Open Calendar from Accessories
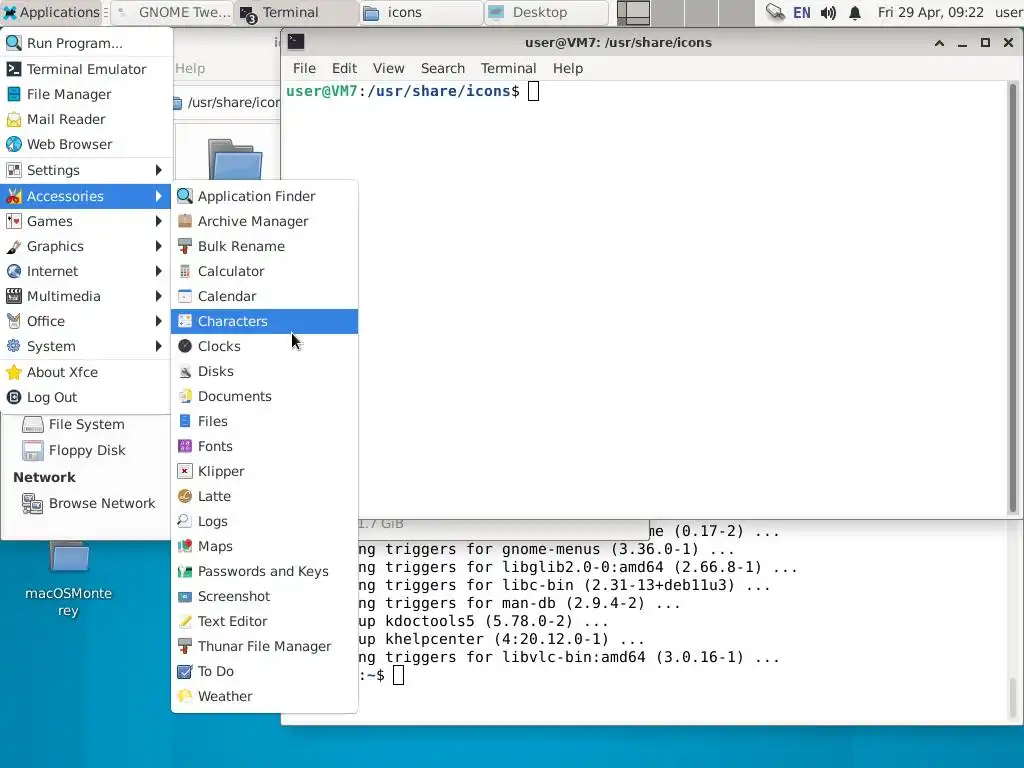This screenshot has width=1024, height=768. [264, 296]
